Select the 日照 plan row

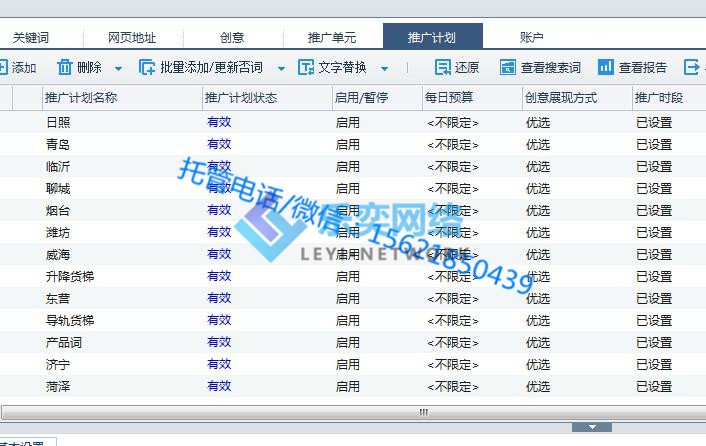353,122
